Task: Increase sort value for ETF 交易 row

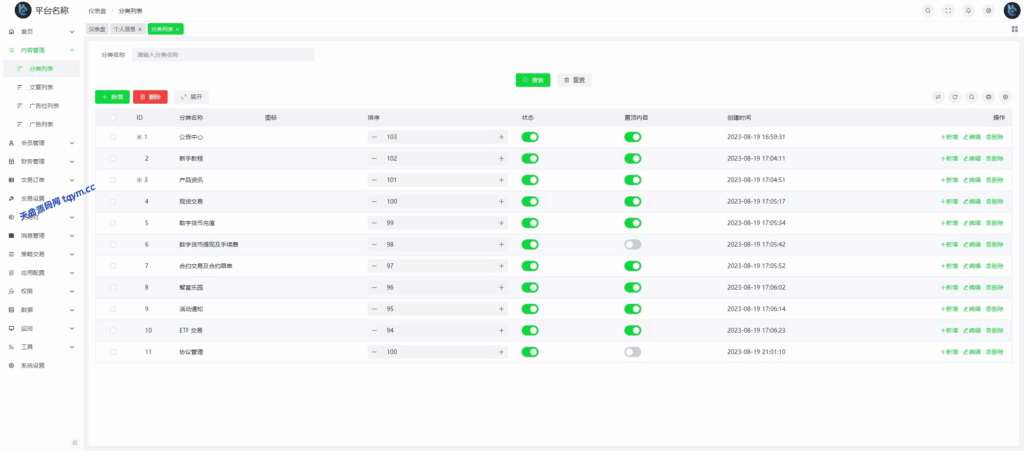Action: click(x=502, y=330)
